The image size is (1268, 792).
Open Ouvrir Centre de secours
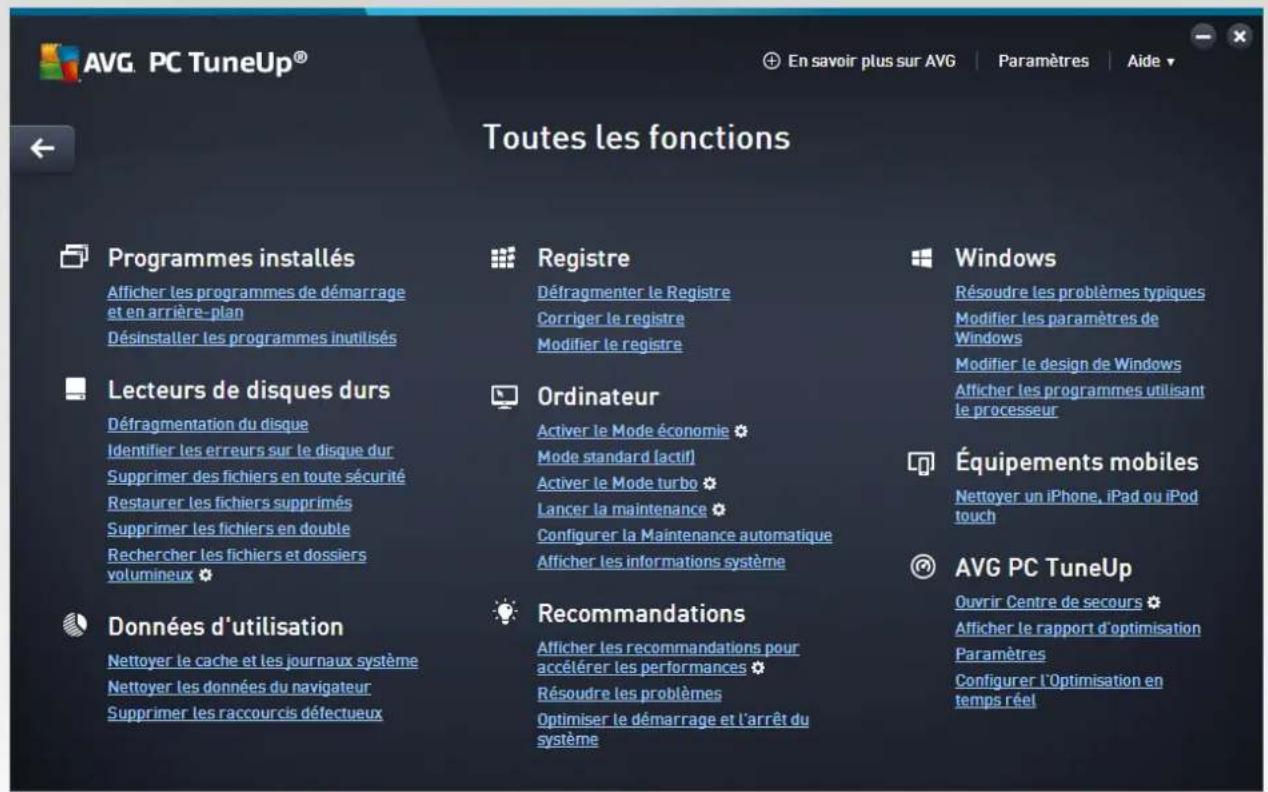pyautogui.click(x=1048, y=602)
